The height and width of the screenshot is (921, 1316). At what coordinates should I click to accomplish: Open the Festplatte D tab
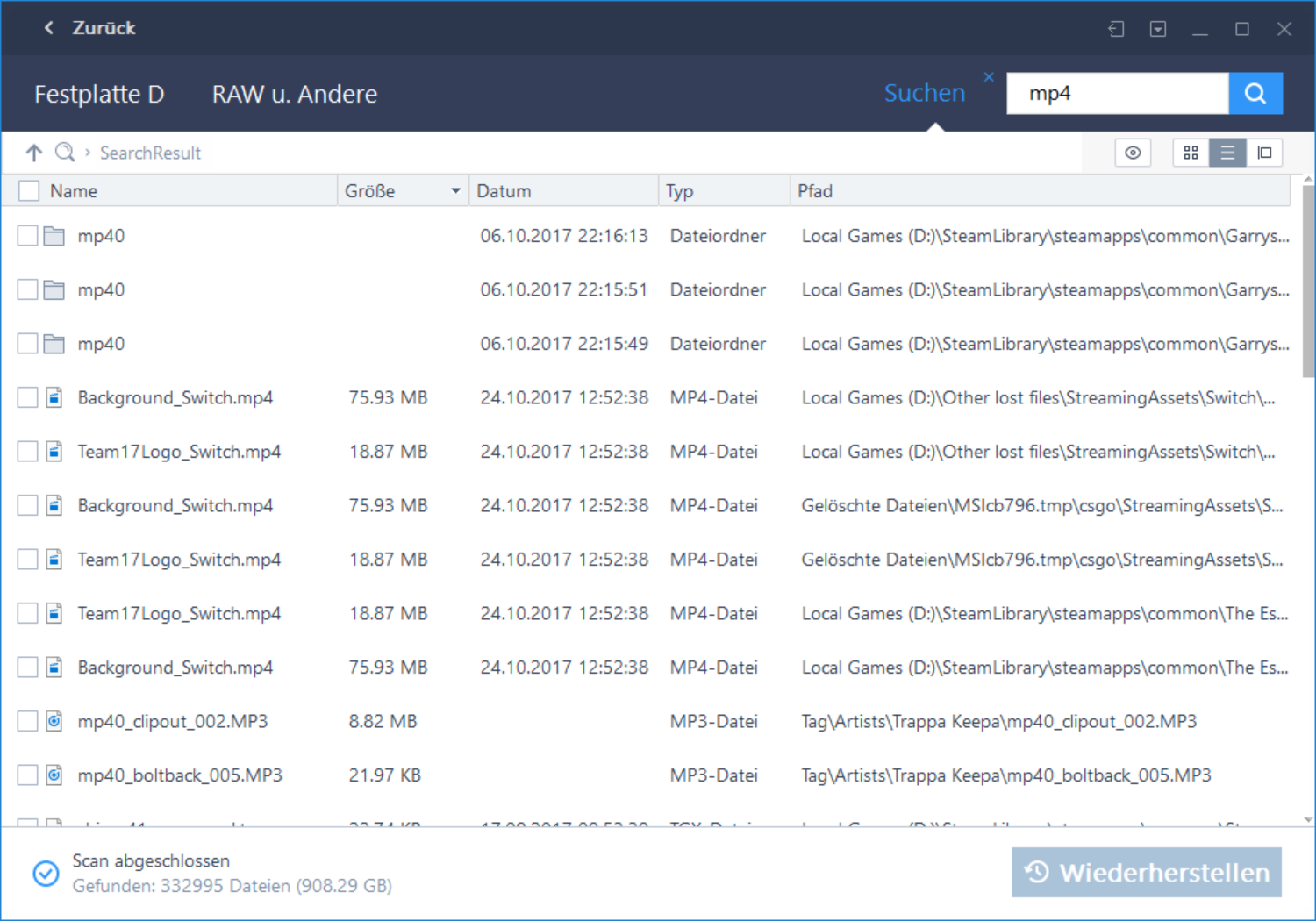(99, 94)
